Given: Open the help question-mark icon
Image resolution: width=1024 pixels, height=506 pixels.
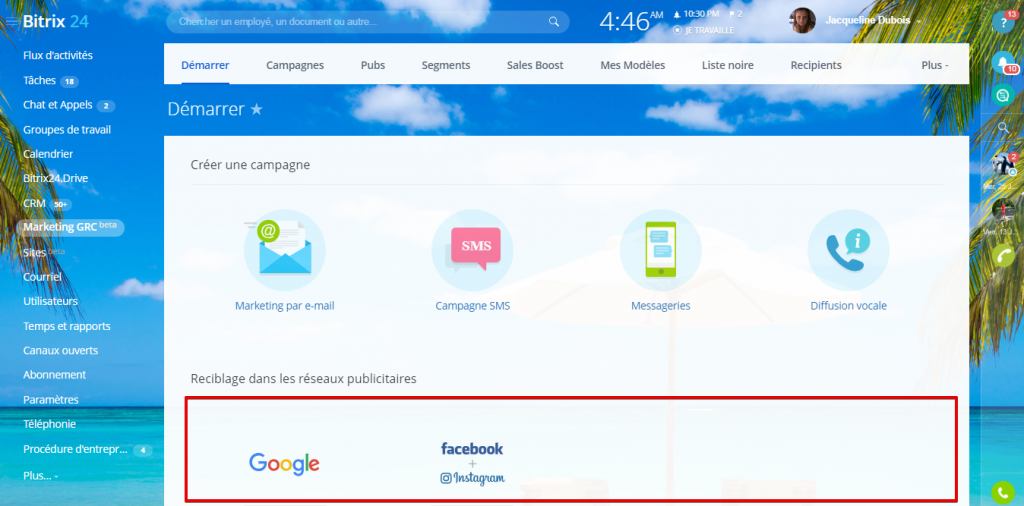Looking at the screenshot, I should click(1003, 22).
